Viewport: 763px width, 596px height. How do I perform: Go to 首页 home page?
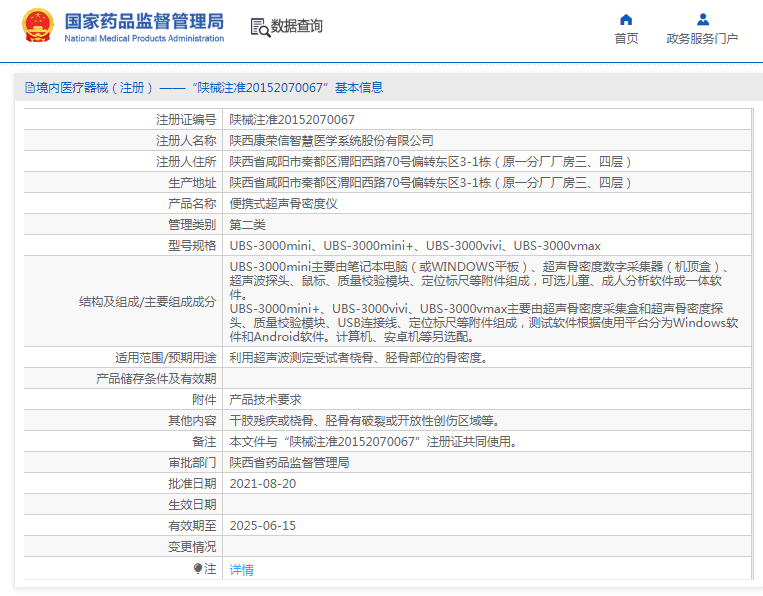pyautogui.click(x=626, y=38)
